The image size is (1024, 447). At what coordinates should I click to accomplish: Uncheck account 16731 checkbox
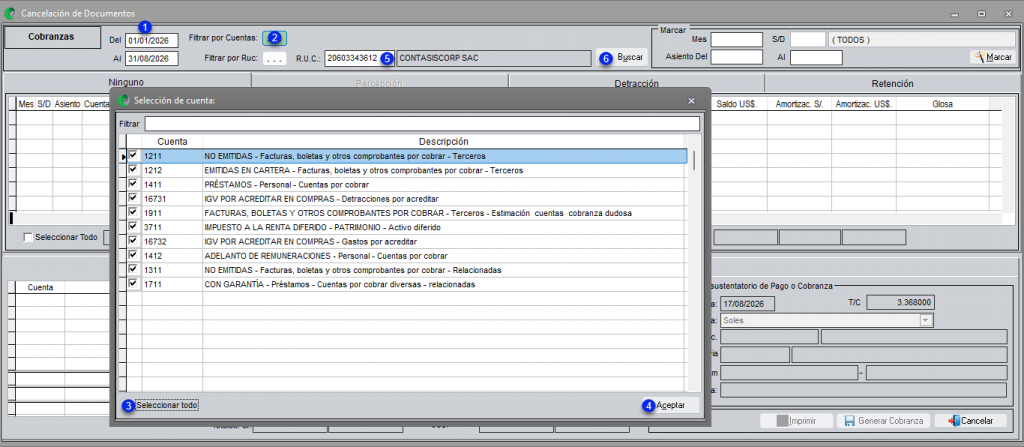[x=134, y=198]
